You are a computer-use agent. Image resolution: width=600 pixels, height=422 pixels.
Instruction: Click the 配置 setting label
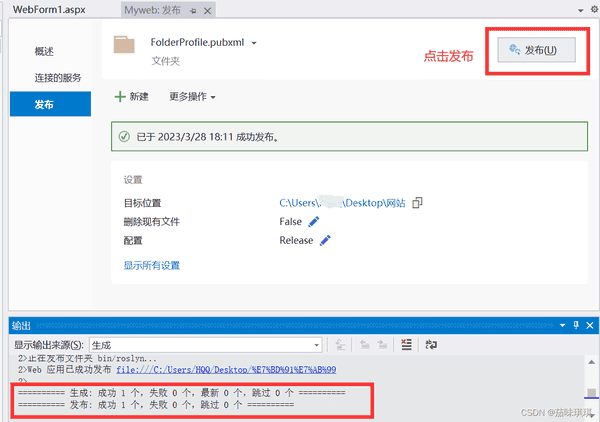coord(133,241)
